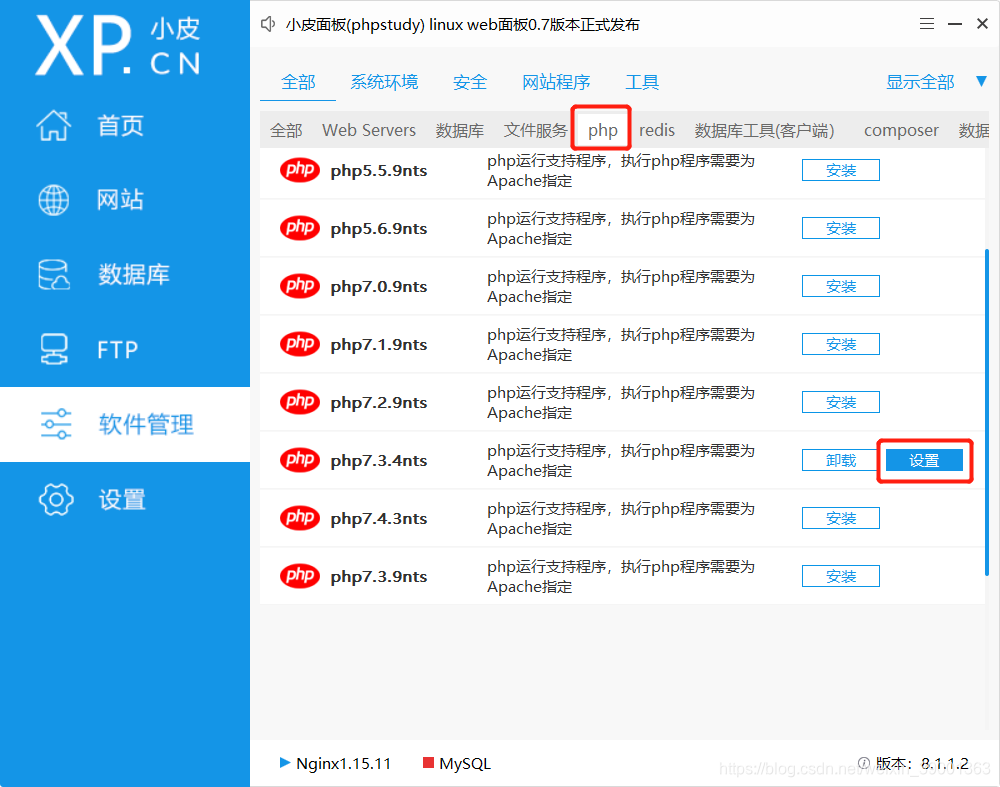1000x787 pixels.
Task: Open the 数据库 database icon
Action: [54, 275]
